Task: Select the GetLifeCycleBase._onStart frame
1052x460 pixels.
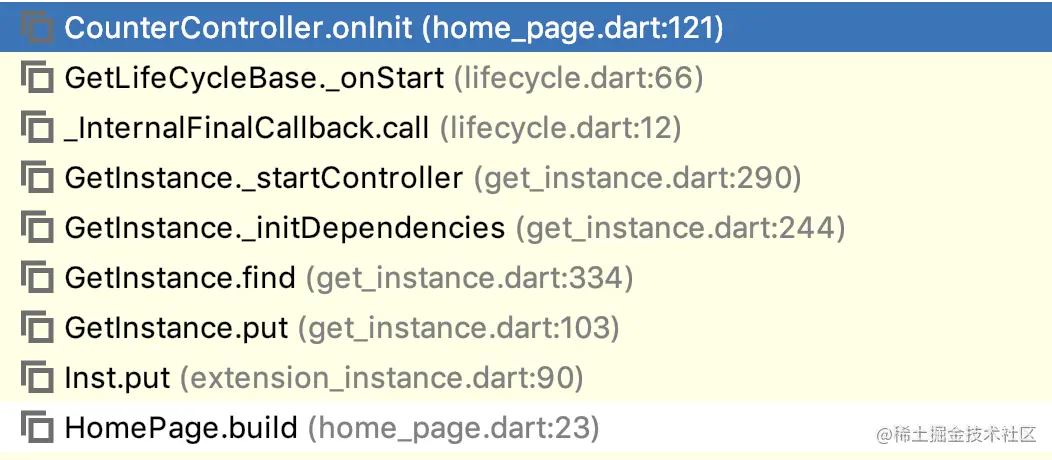Action: (254, 78)
